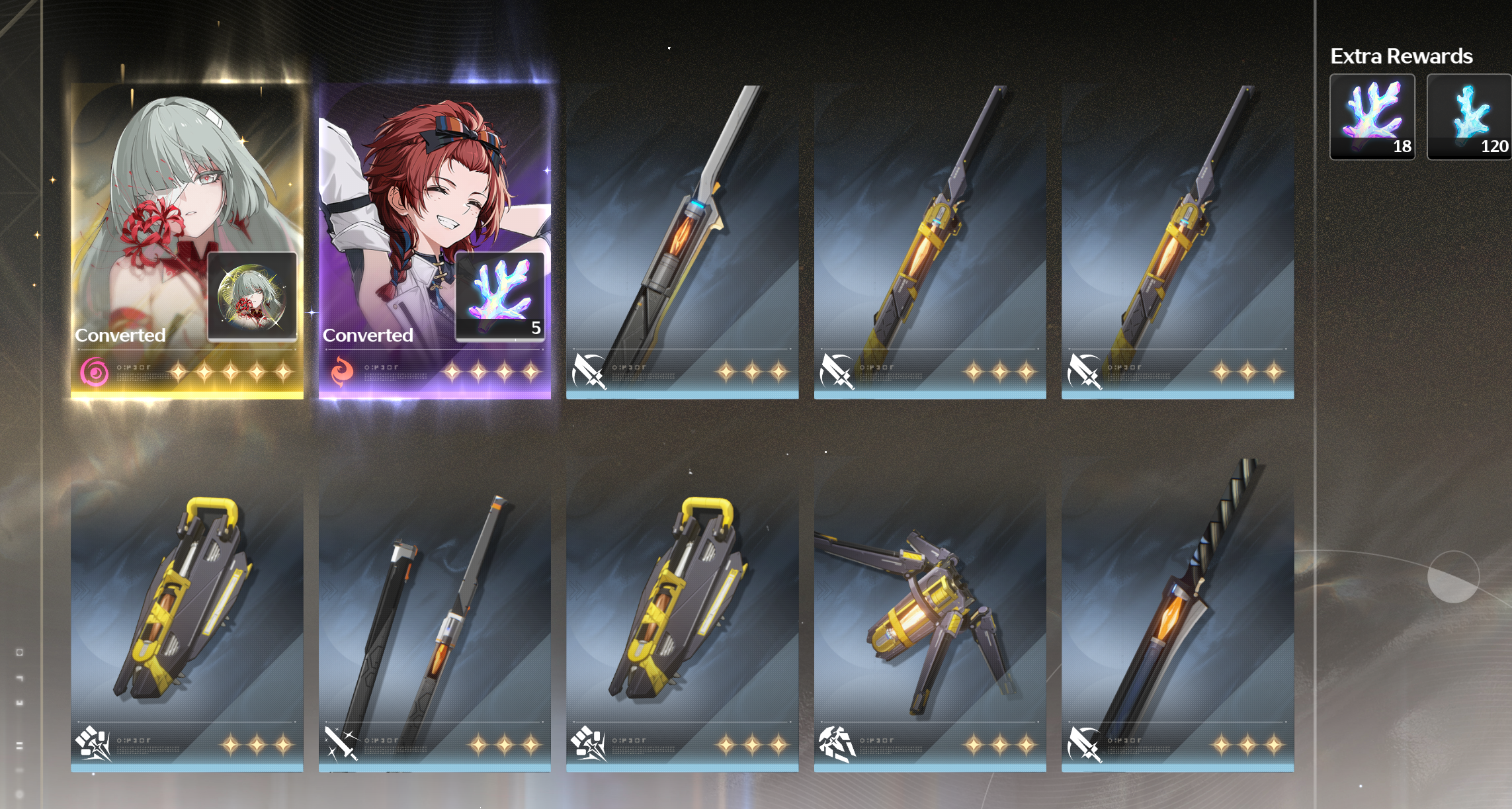Click the Extra Rewards heading

[1401, 56]
